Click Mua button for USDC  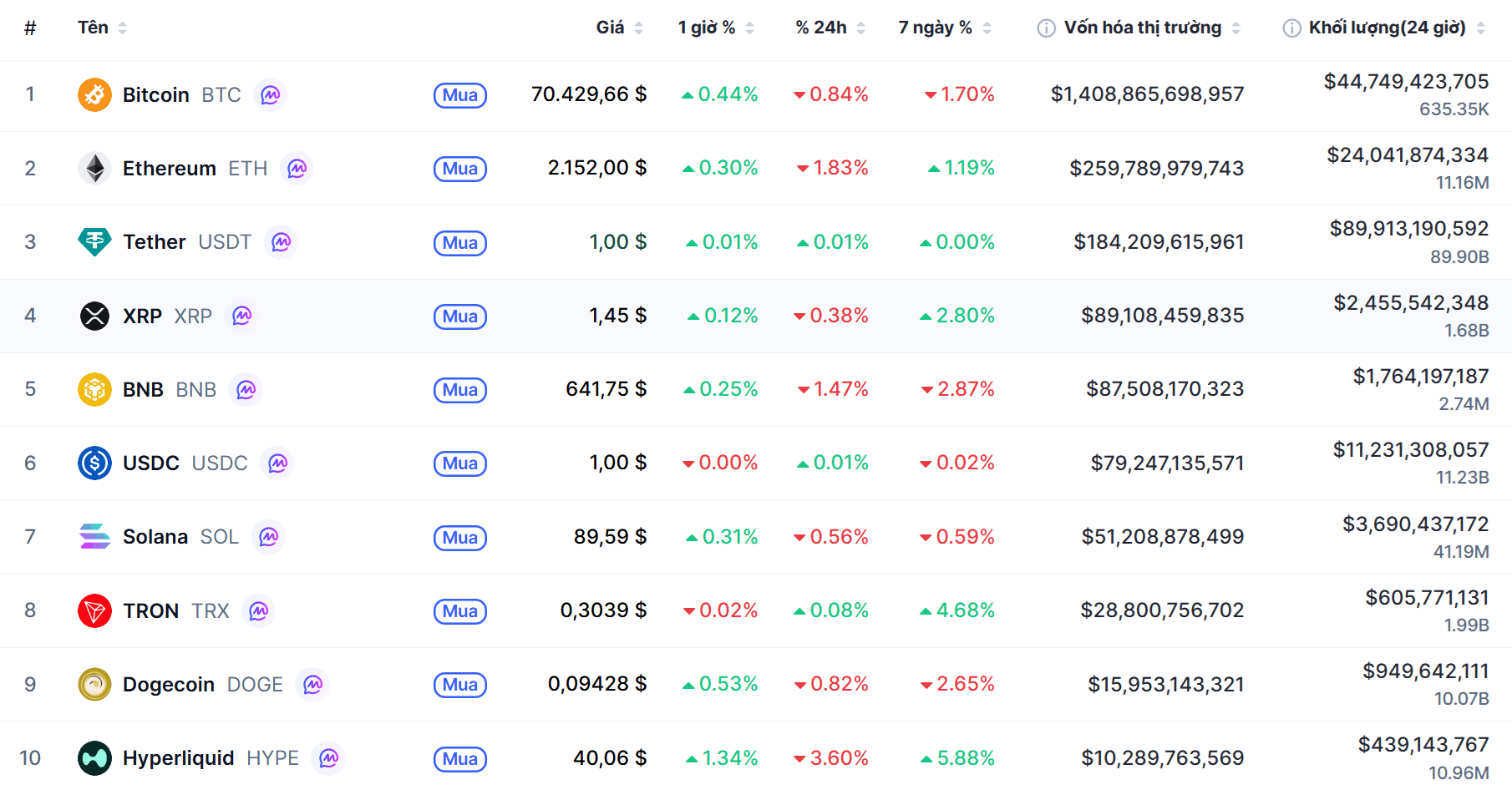[x=460, y=463]
